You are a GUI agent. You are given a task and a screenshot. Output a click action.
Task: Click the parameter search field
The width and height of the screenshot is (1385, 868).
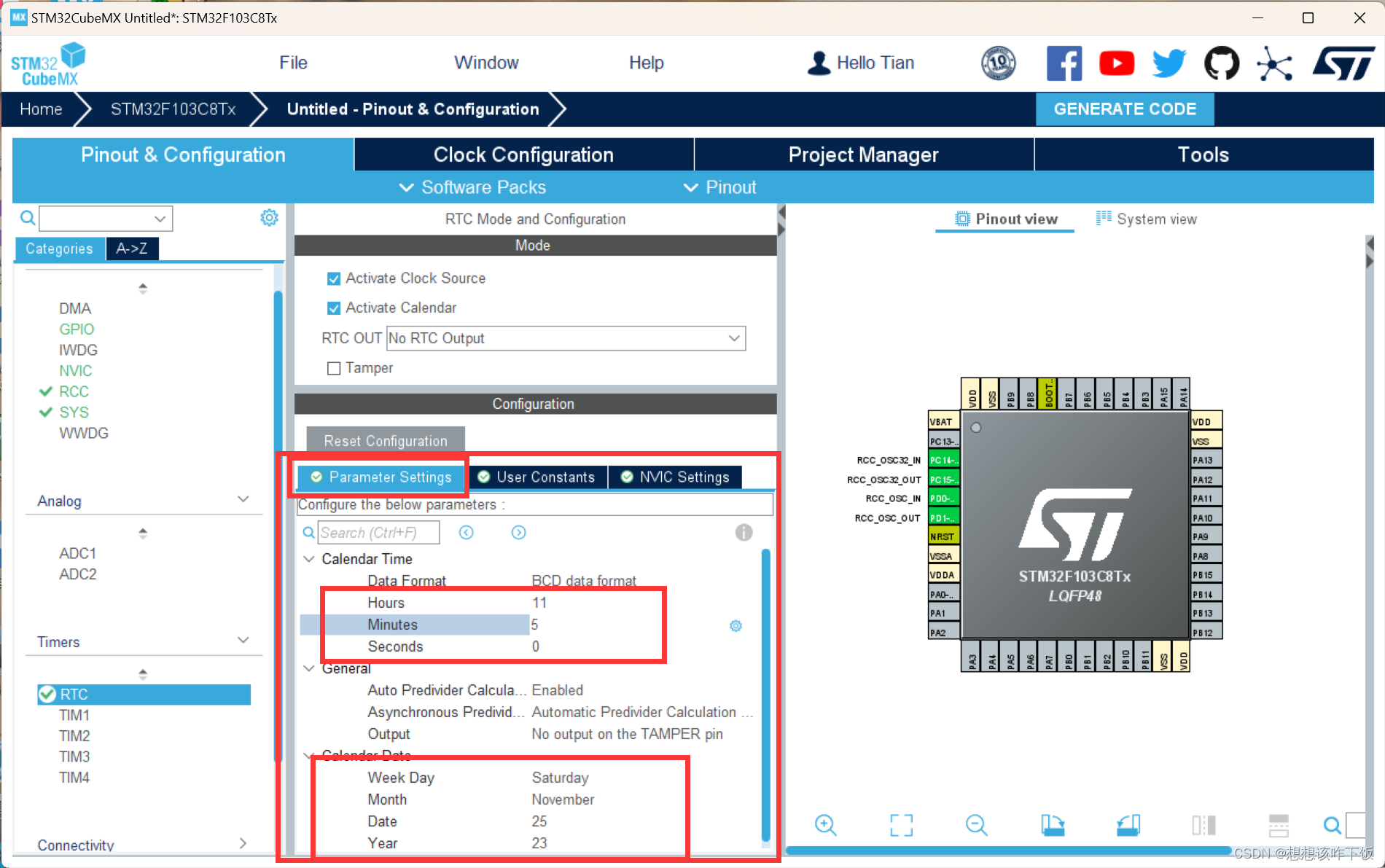click(x=378, y=532)
